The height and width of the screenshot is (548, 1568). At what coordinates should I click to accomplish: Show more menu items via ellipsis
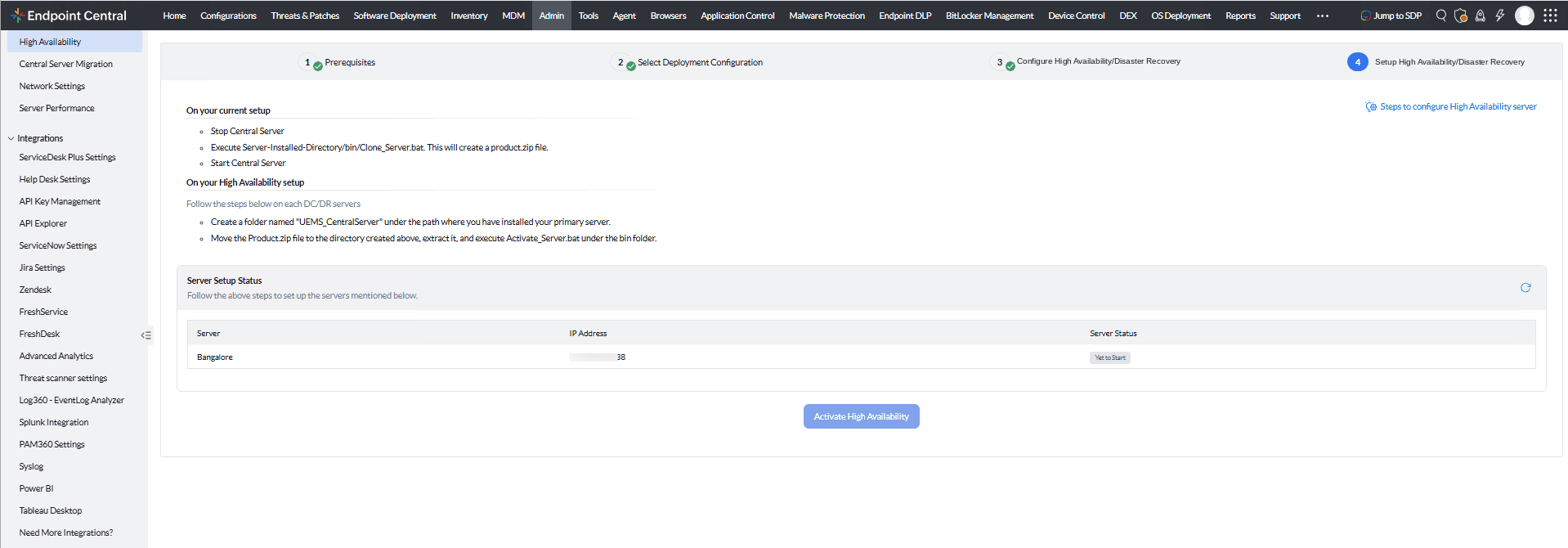(1323, 16)
